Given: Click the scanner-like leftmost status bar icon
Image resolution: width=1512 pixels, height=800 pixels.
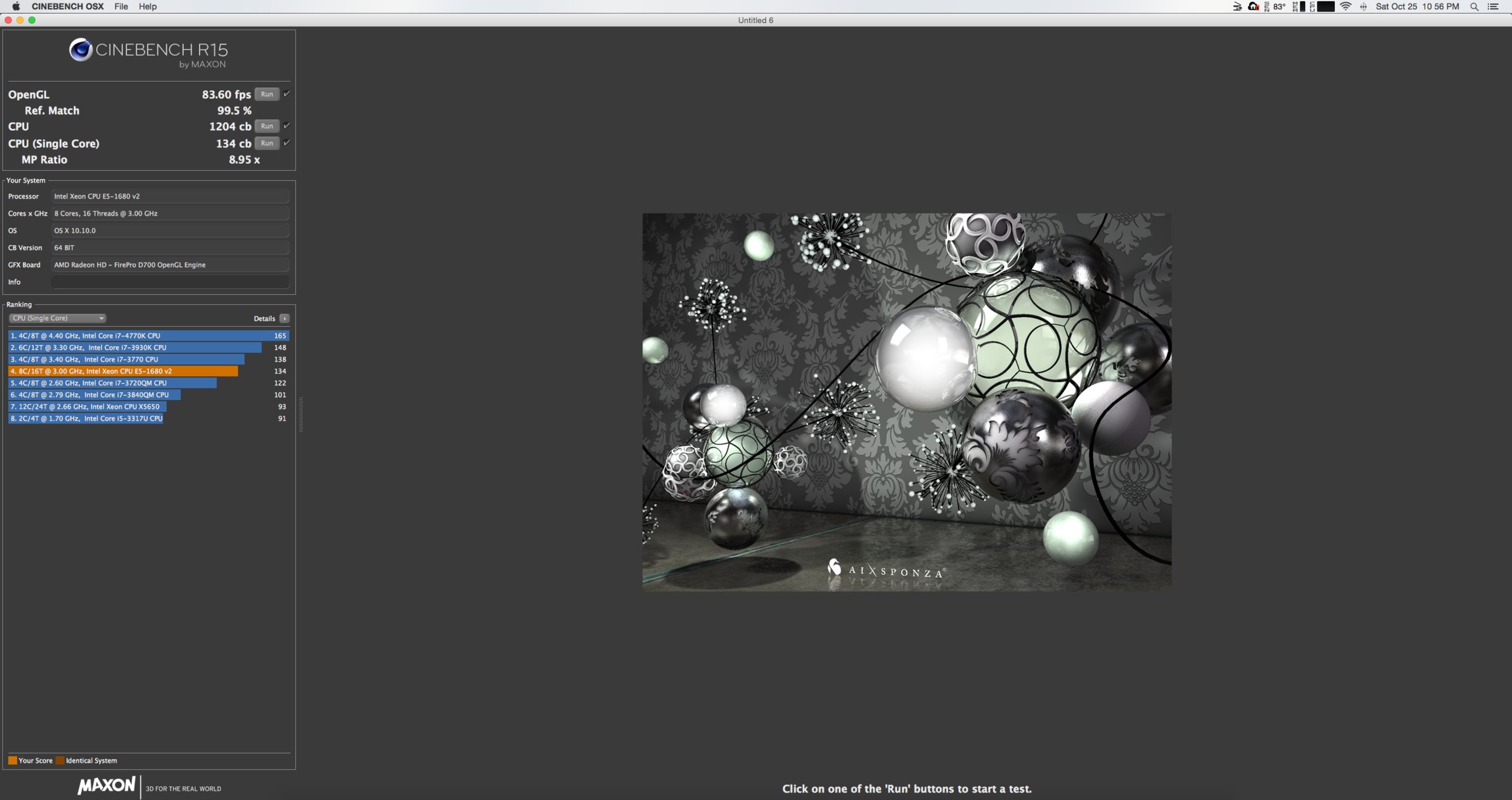Looking at the screenshot, I should click(x=1237, y=7).
